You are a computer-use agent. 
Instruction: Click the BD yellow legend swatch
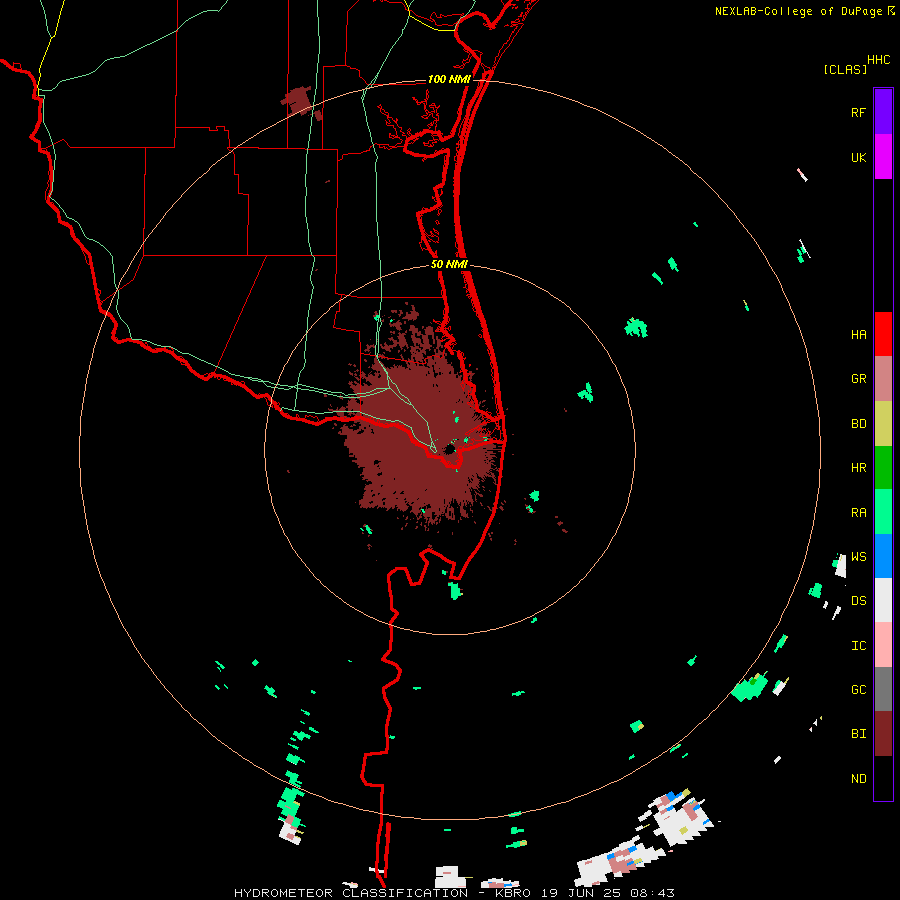tap(883, 424)
